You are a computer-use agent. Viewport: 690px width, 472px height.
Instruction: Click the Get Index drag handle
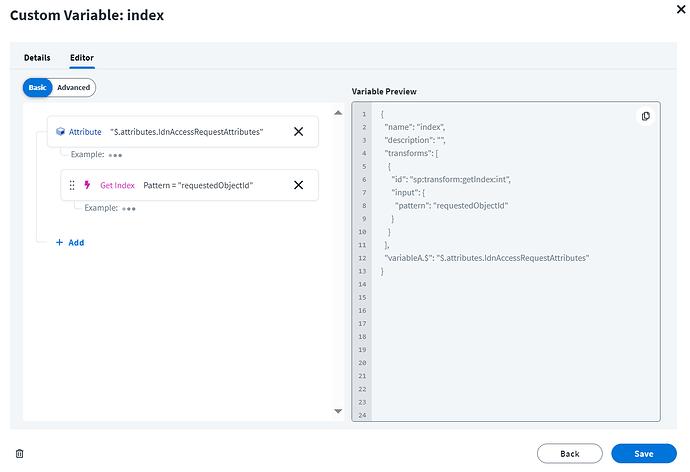point(72,185)
